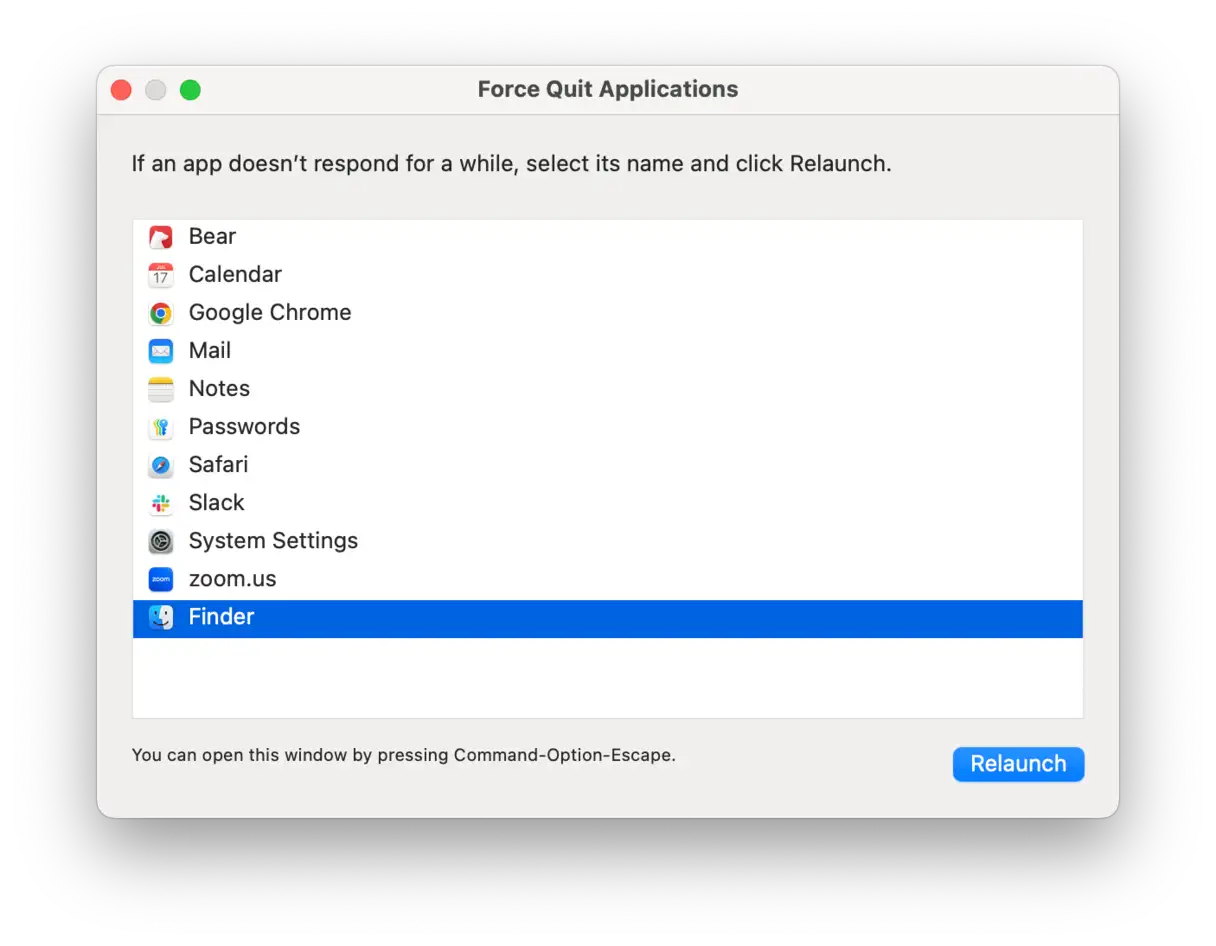Highlight zoom.us in the list

click(233, 579)
